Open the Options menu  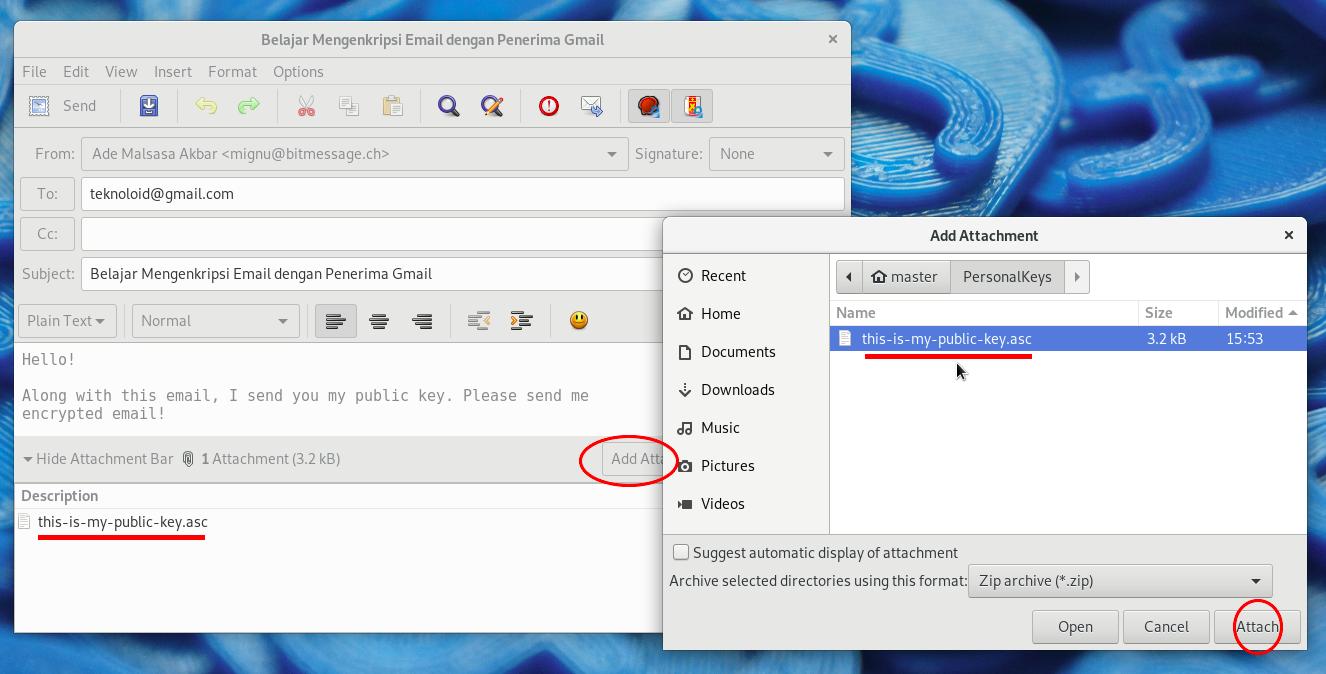(298, 72)
